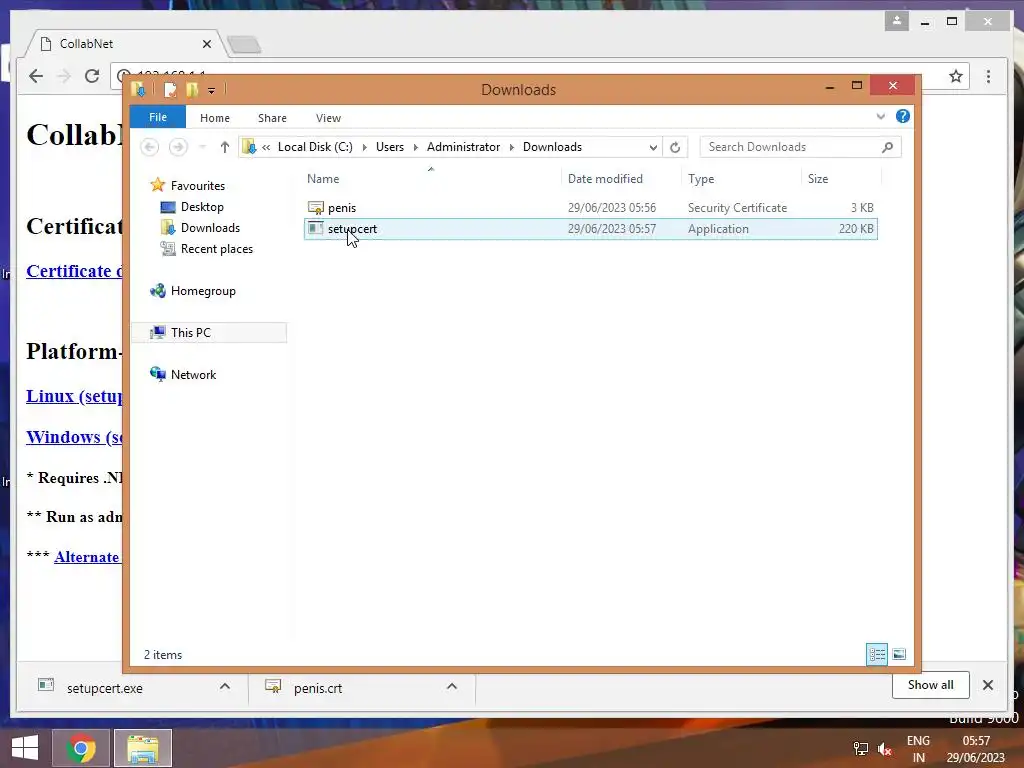Open the Share ribbon tab

pyautogui.click(x=272, y=118)
